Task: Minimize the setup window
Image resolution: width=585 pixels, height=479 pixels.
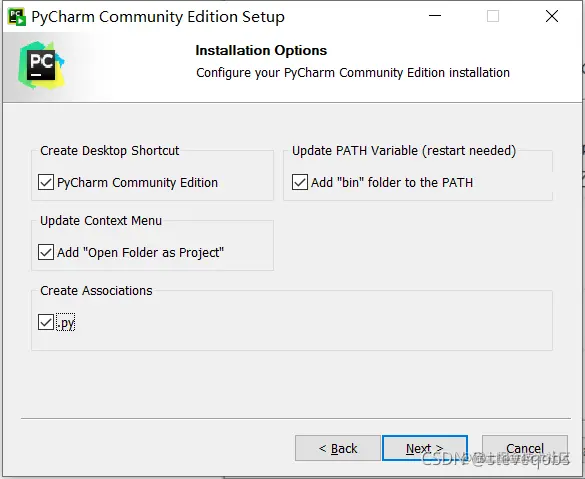Action: (435, 16)
